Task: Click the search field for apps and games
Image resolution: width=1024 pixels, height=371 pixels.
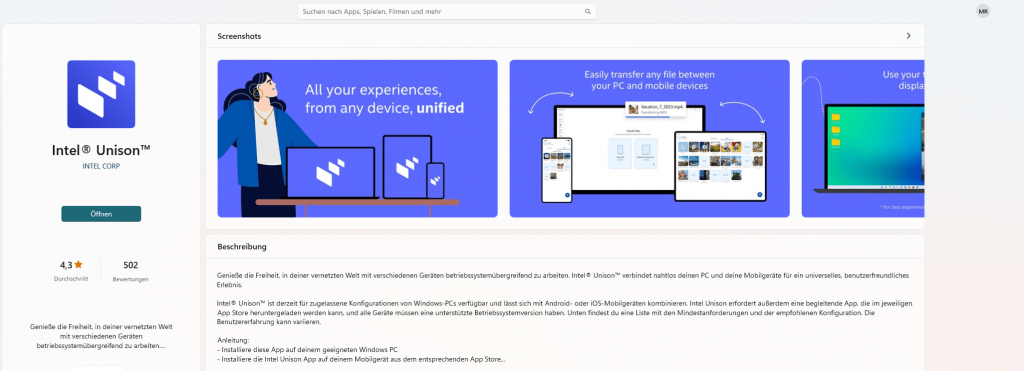Action: click(447, 11)
